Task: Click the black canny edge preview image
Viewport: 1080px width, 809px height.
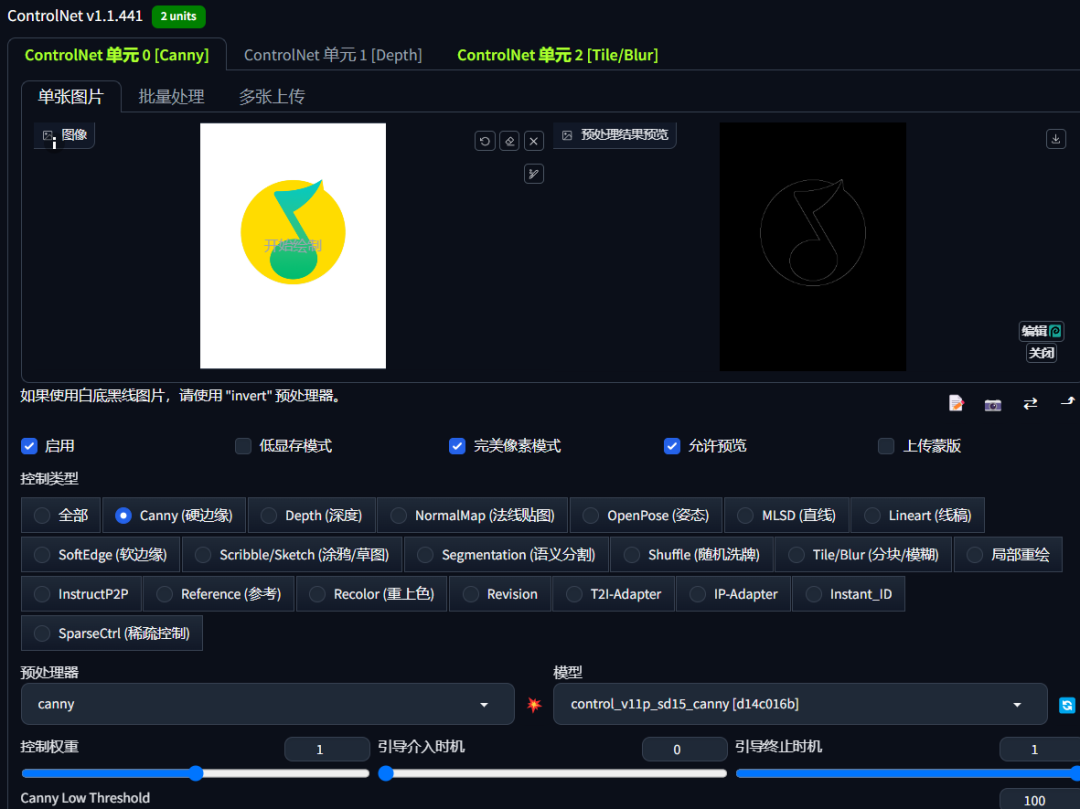Action: coord(813,246)
